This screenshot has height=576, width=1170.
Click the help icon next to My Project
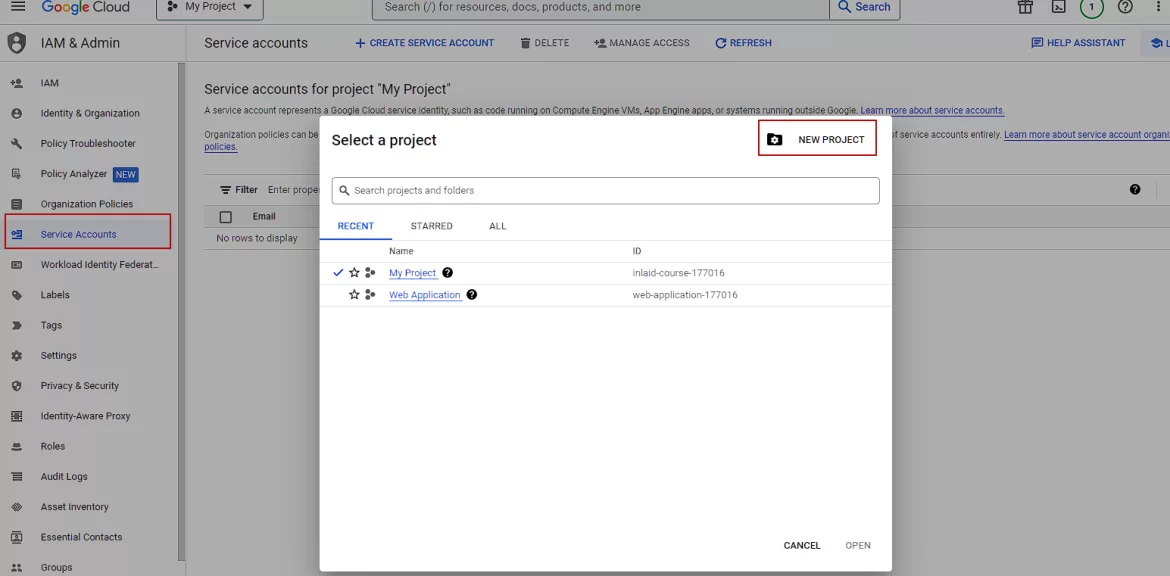pyautogui.click(x=448, y=272)
